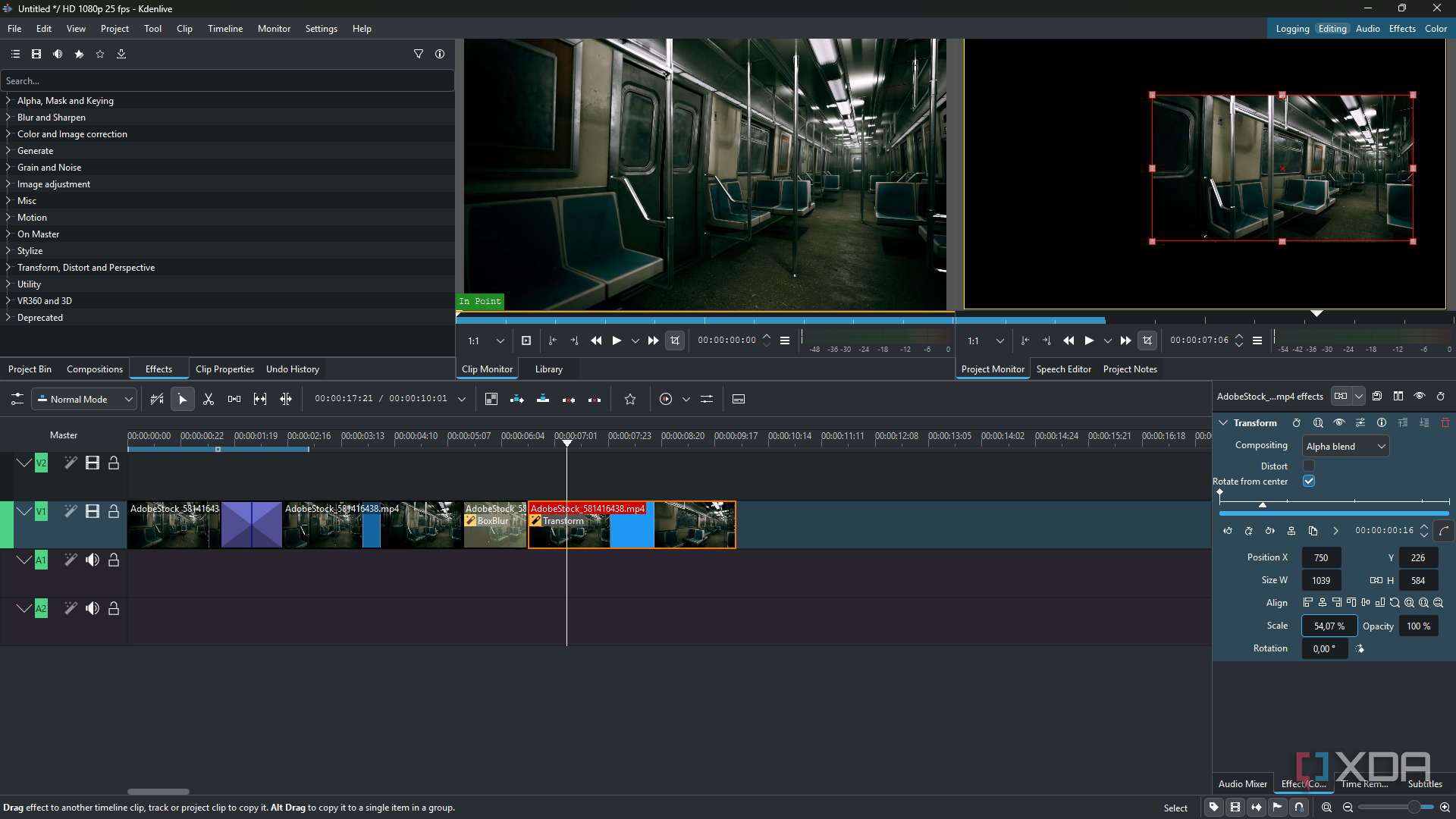1456x819 pixels.
Task: Open the Audio Mixer tab
Action: [x=1243, y=784]
